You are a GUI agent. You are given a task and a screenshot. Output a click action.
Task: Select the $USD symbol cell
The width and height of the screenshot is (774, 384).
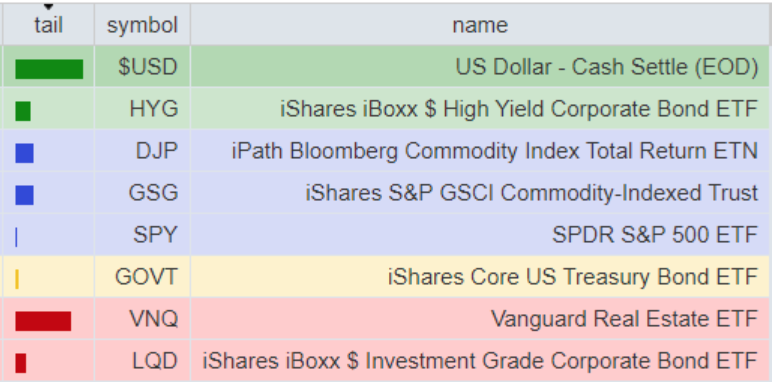point(142,66)
